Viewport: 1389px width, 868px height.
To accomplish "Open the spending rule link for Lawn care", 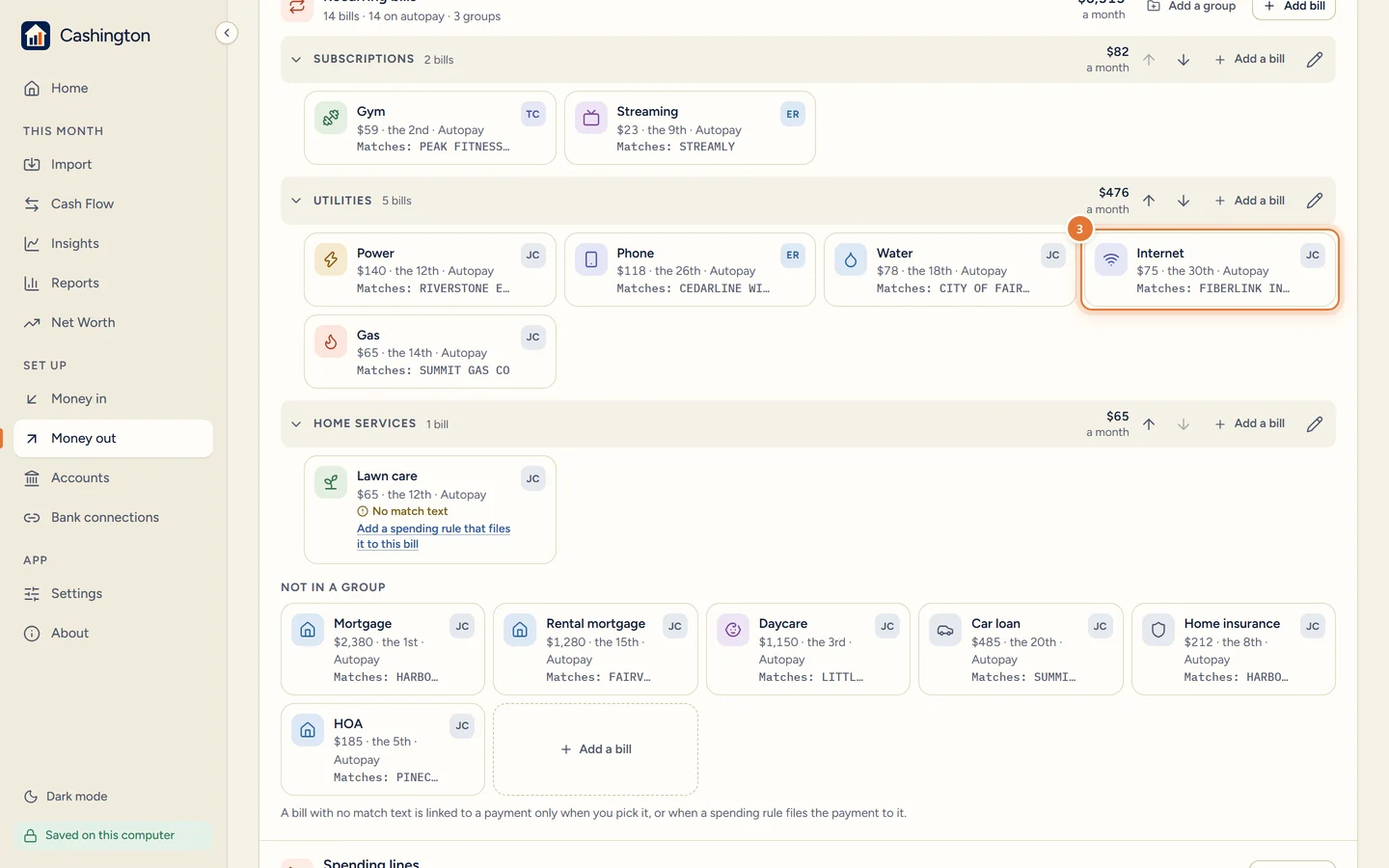I will 433,536.
